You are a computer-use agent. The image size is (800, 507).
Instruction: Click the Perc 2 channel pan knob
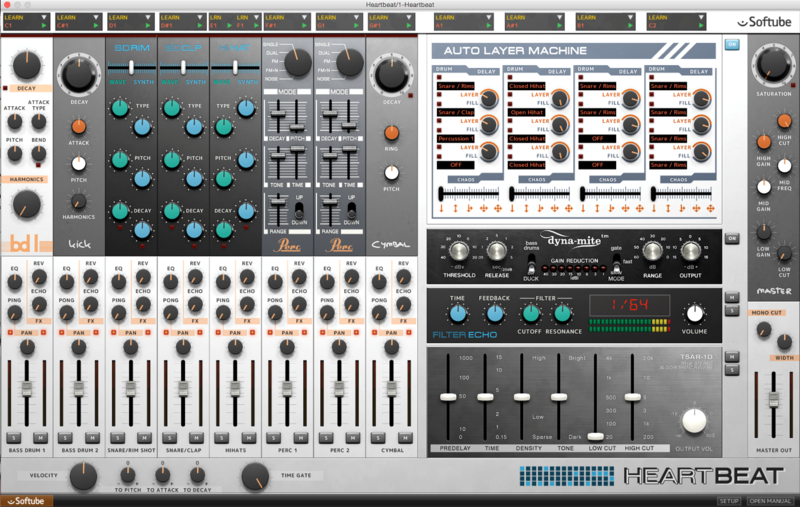tap(339, 347)
